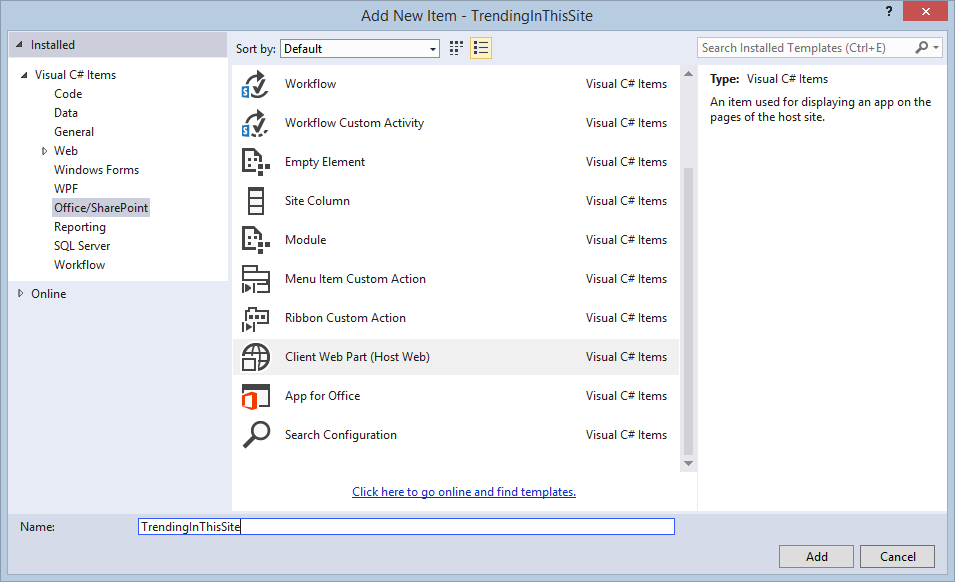955x582 pixels.
Task: Select the 'Ribbon Custom Action' label
Action: 345,318
